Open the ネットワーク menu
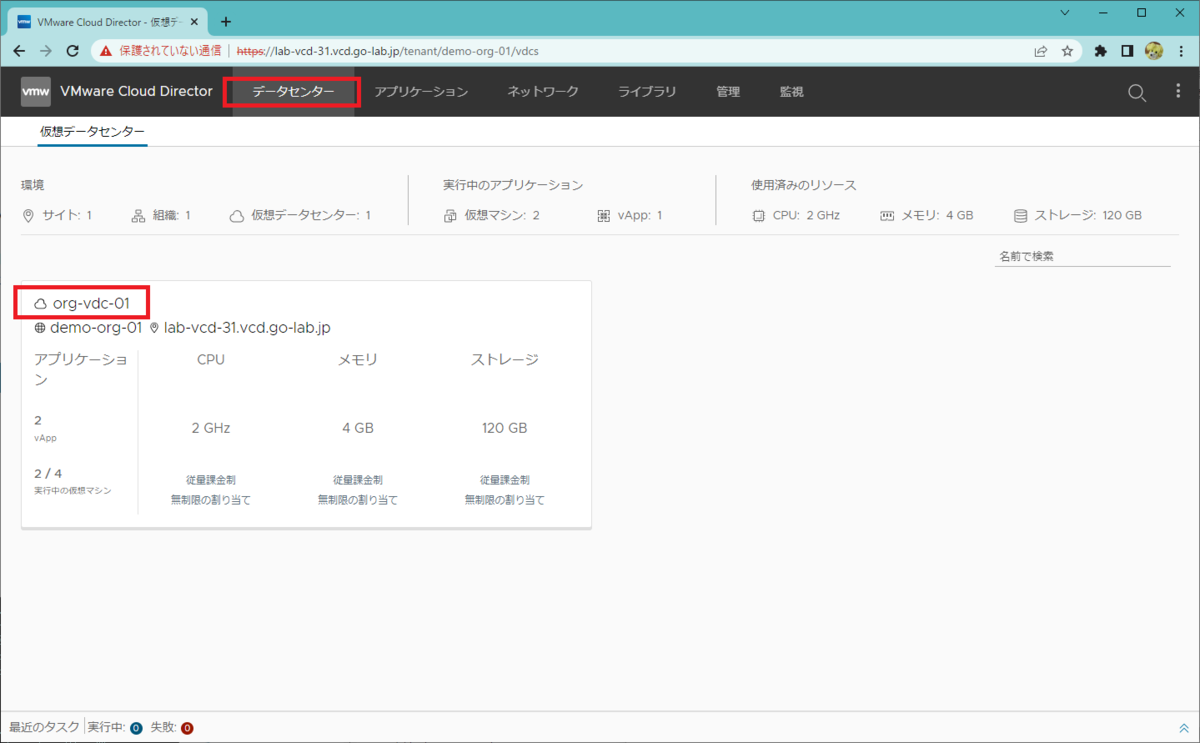This screenshot has width=1200, height=743. pos(543,92)
